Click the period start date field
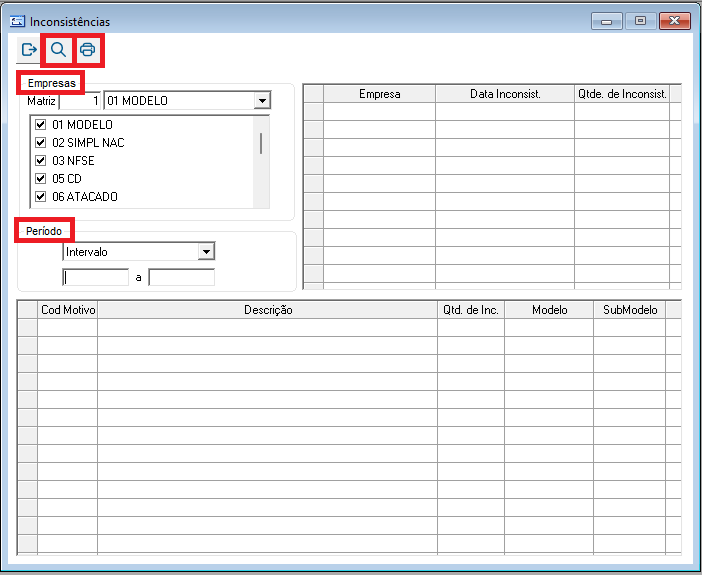This screenshot has width=702, height=575. tap(96, 278)
